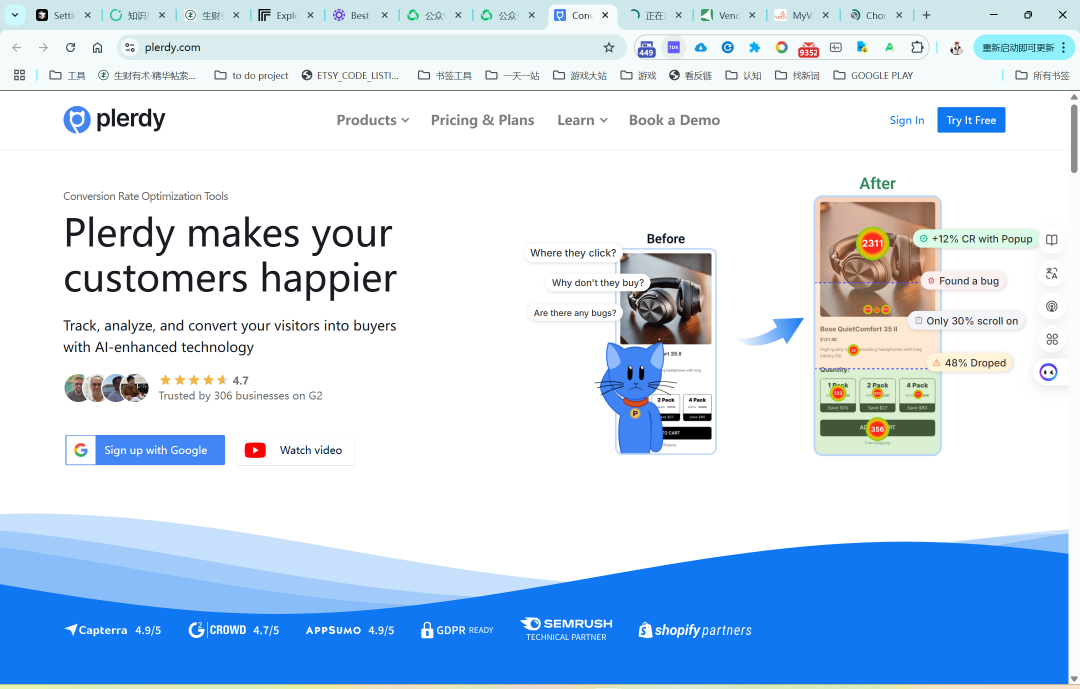Open the Chrome three-dot menu
1080x689 pixels.
[1064, 48]
